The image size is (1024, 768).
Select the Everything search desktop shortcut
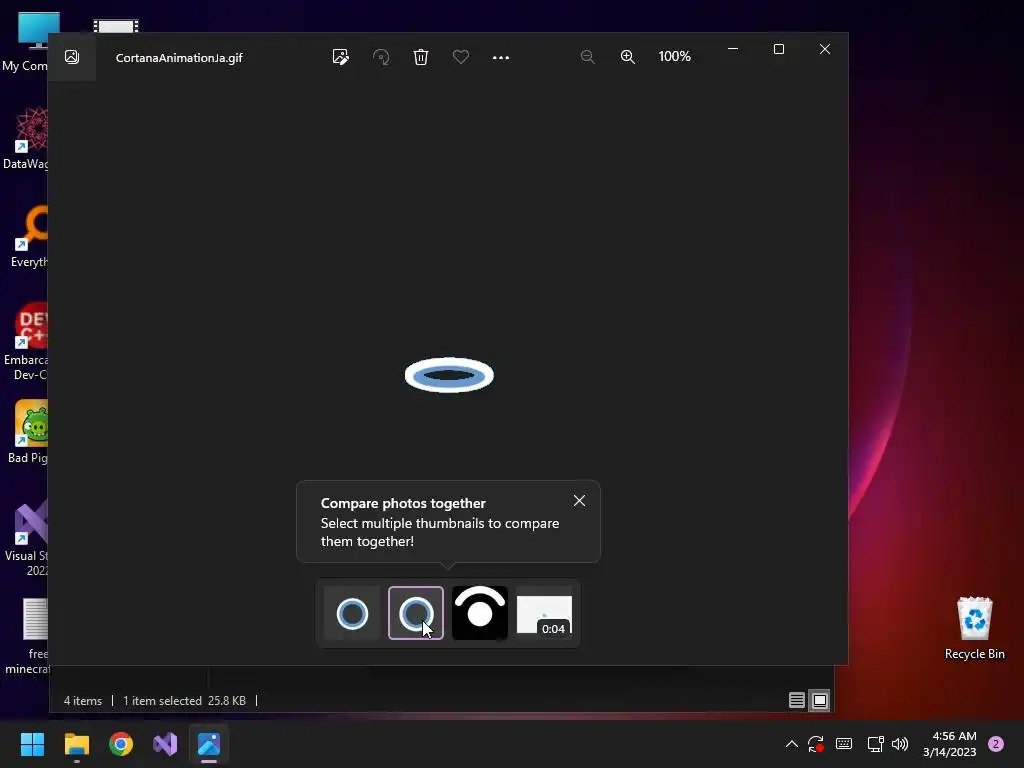coord(29,236)
